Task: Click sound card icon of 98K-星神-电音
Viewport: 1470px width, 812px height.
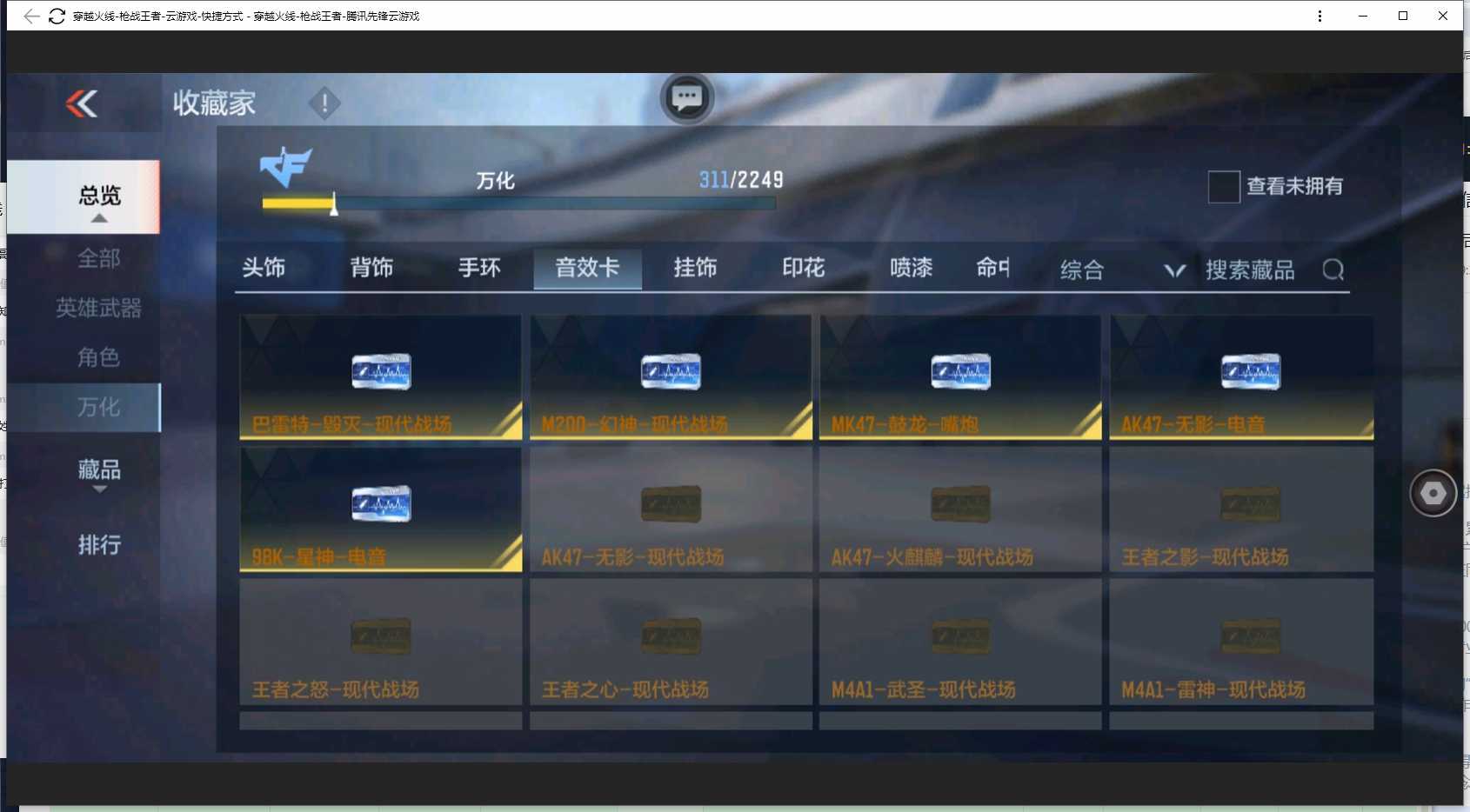Action: coord(381,503)
